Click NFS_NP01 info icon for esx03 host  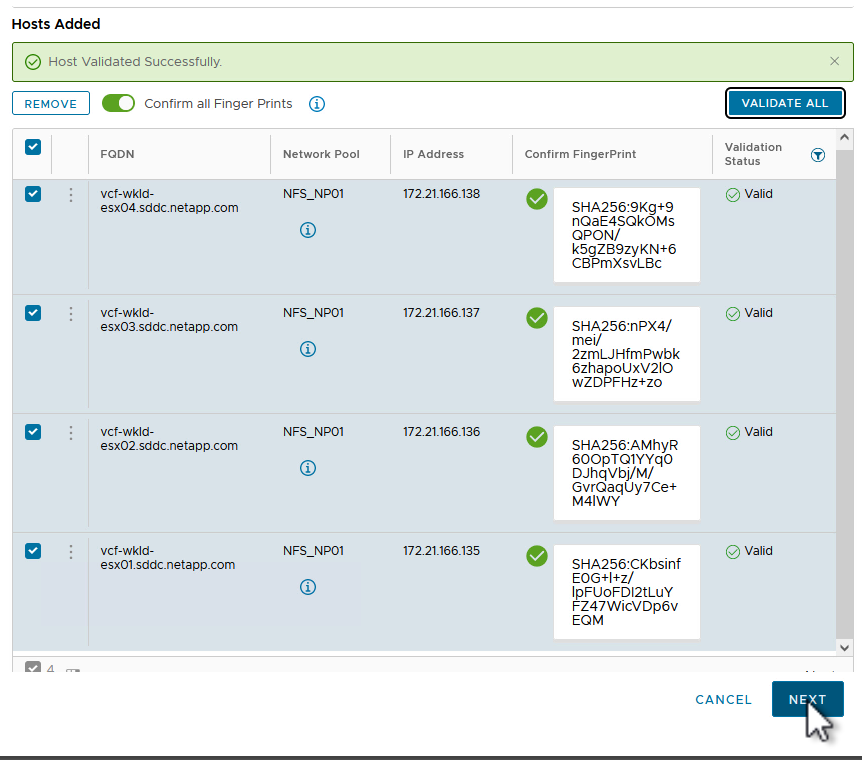click(x=308, y=349)
